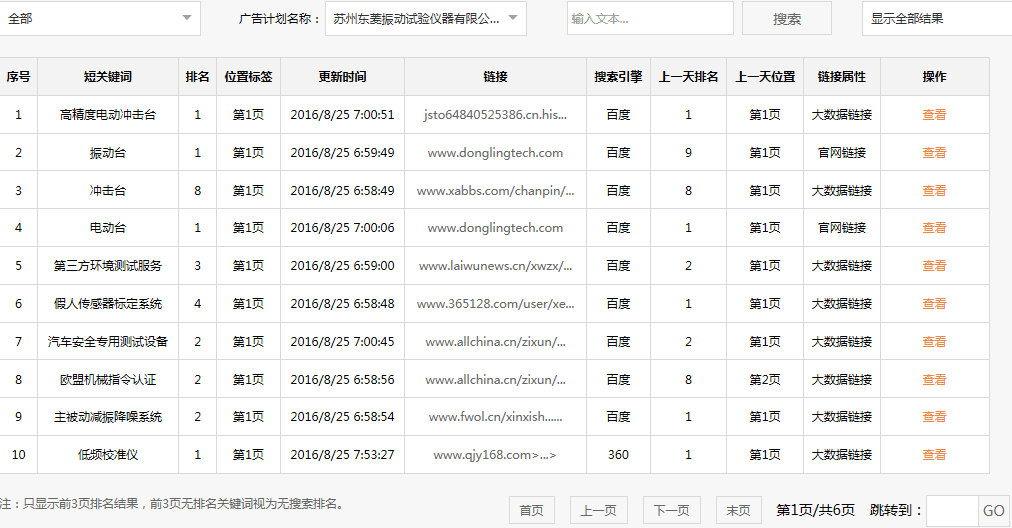This screenshot has height=528, width=1012.
Task: Click the 链接属性 column header
Action: point(842,77)
